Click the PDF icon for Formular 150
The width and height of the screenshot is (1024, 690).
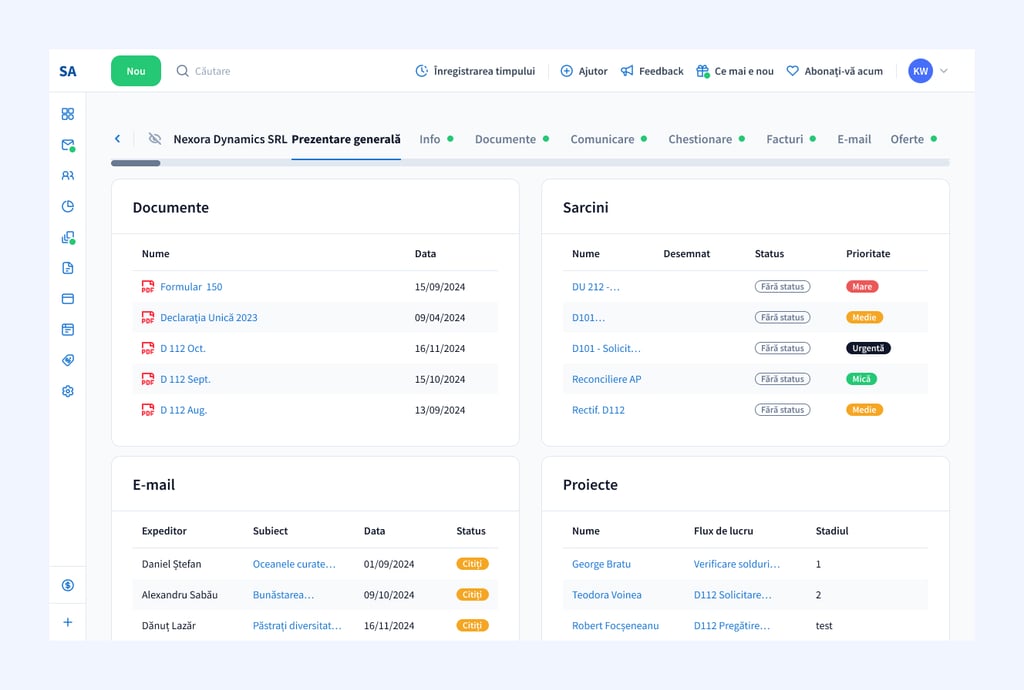tap(148, 287)
